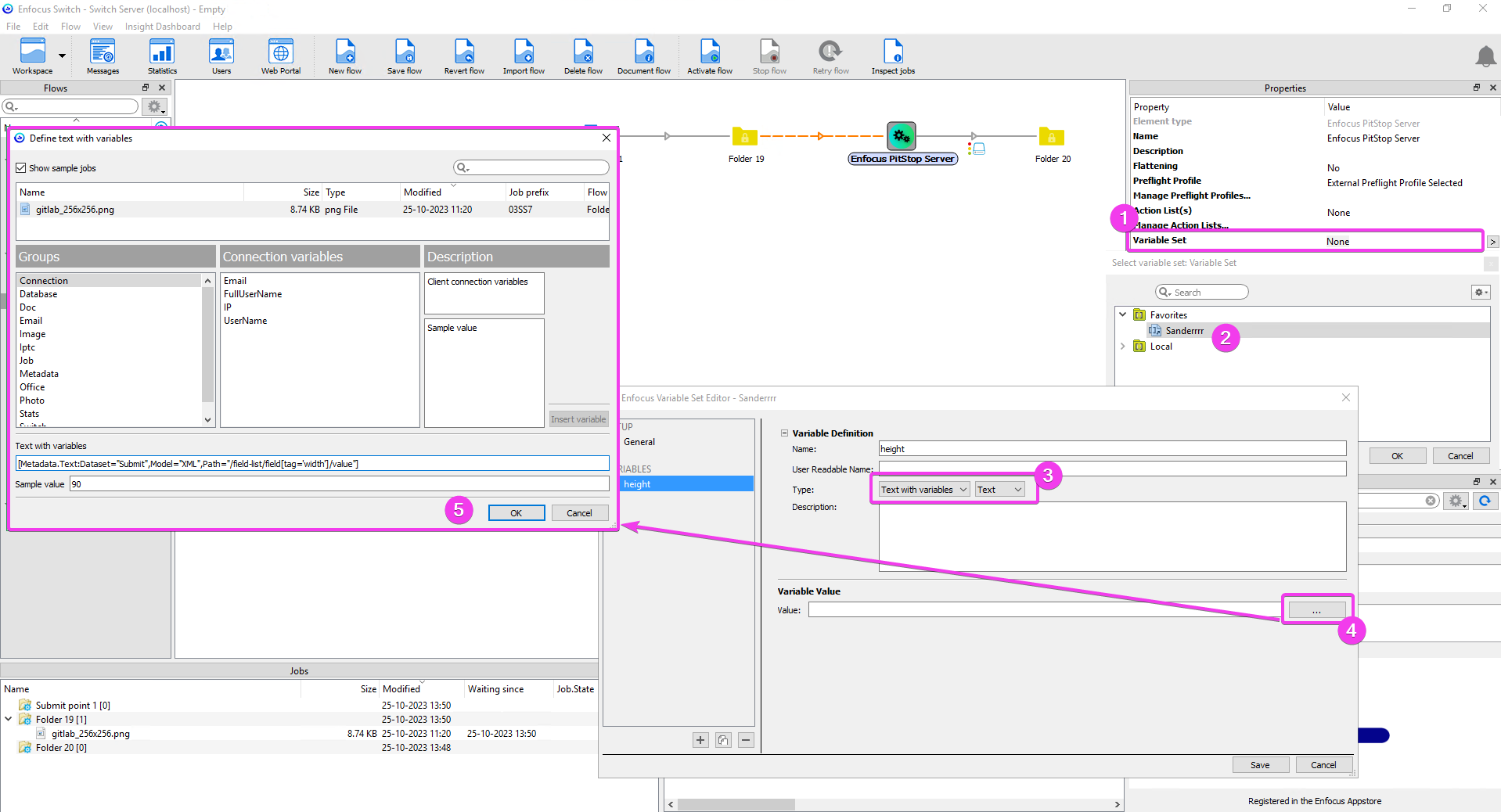Click the Import flow icon
Screen dimensions: 1501x812
coord(524,56)
